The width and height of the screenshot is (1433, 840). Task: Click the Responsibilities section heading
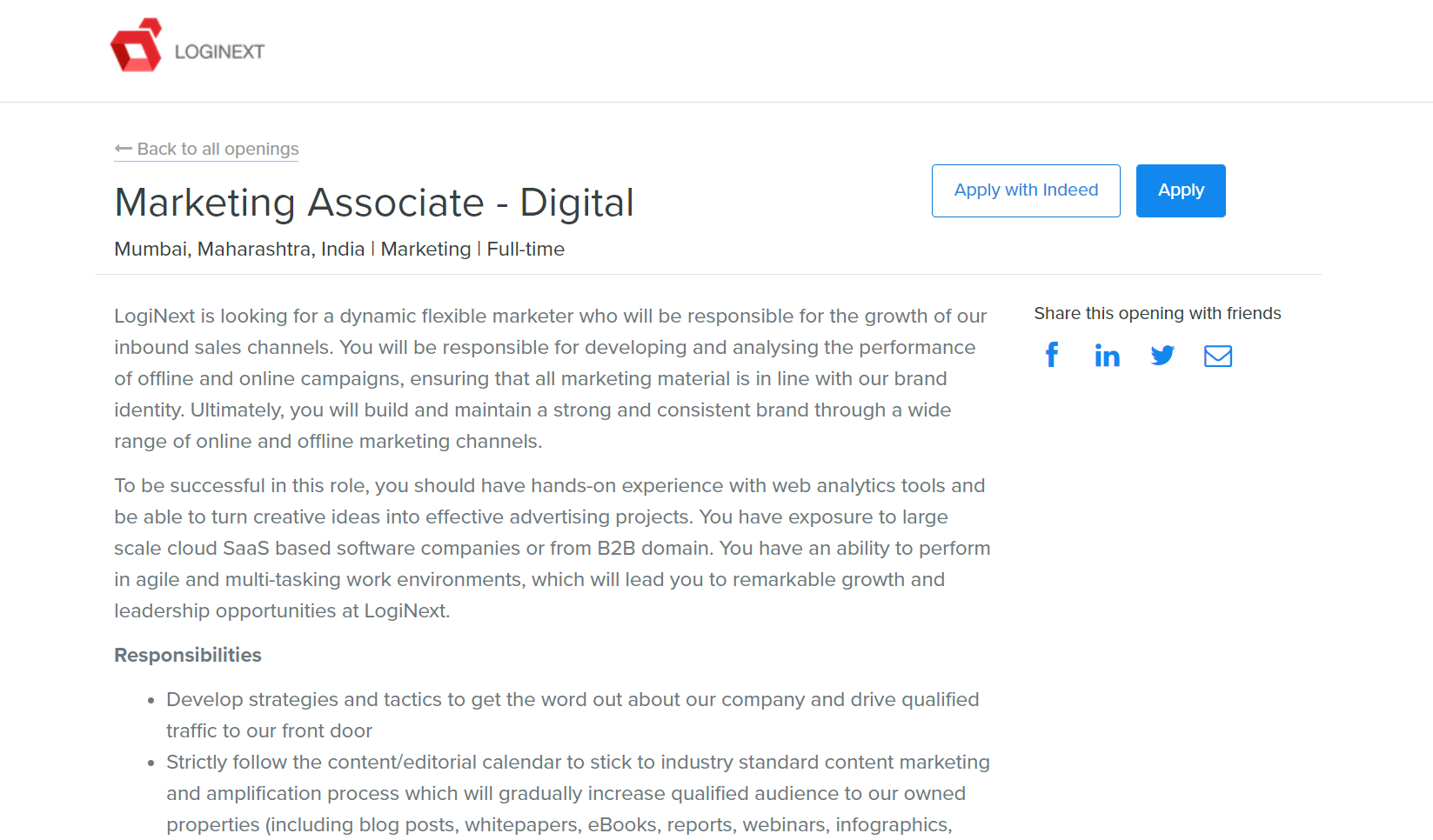pyautogui.click(x=188, y=655)
